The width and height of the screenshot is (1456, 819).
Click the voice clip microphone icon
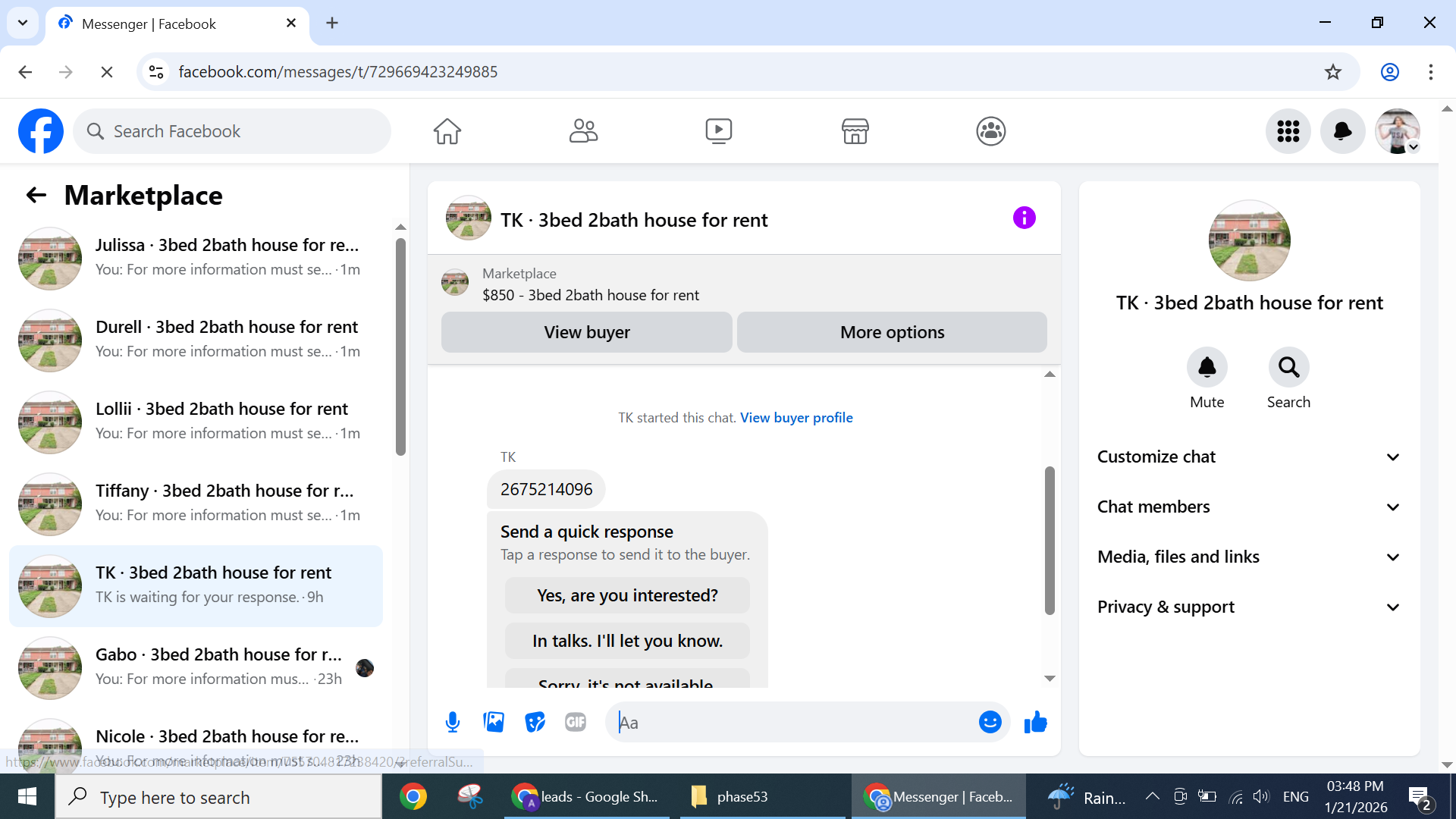click(x=453, y=723)
